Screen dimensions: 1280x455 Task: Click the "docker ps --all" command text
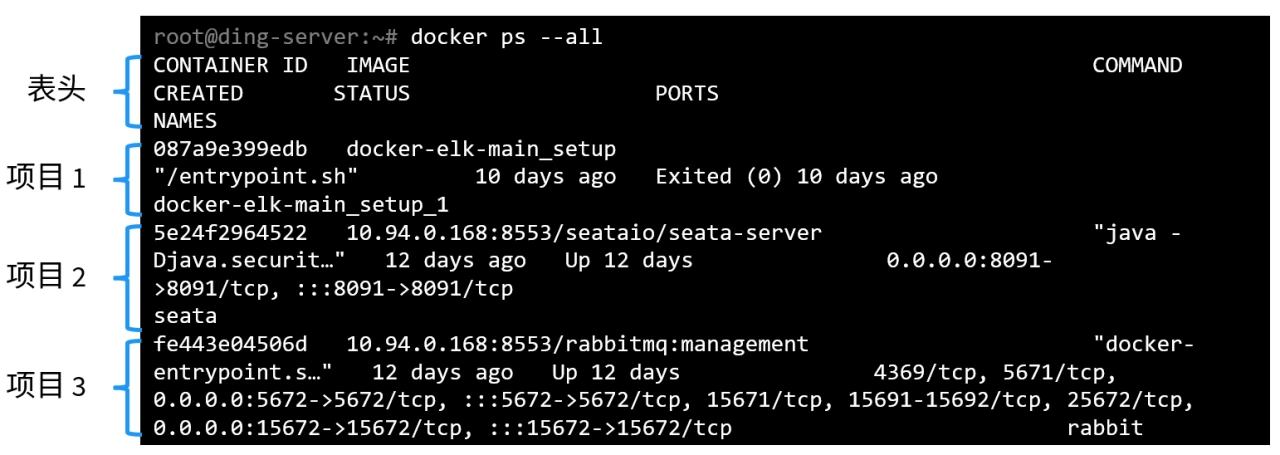coord(507,37)
